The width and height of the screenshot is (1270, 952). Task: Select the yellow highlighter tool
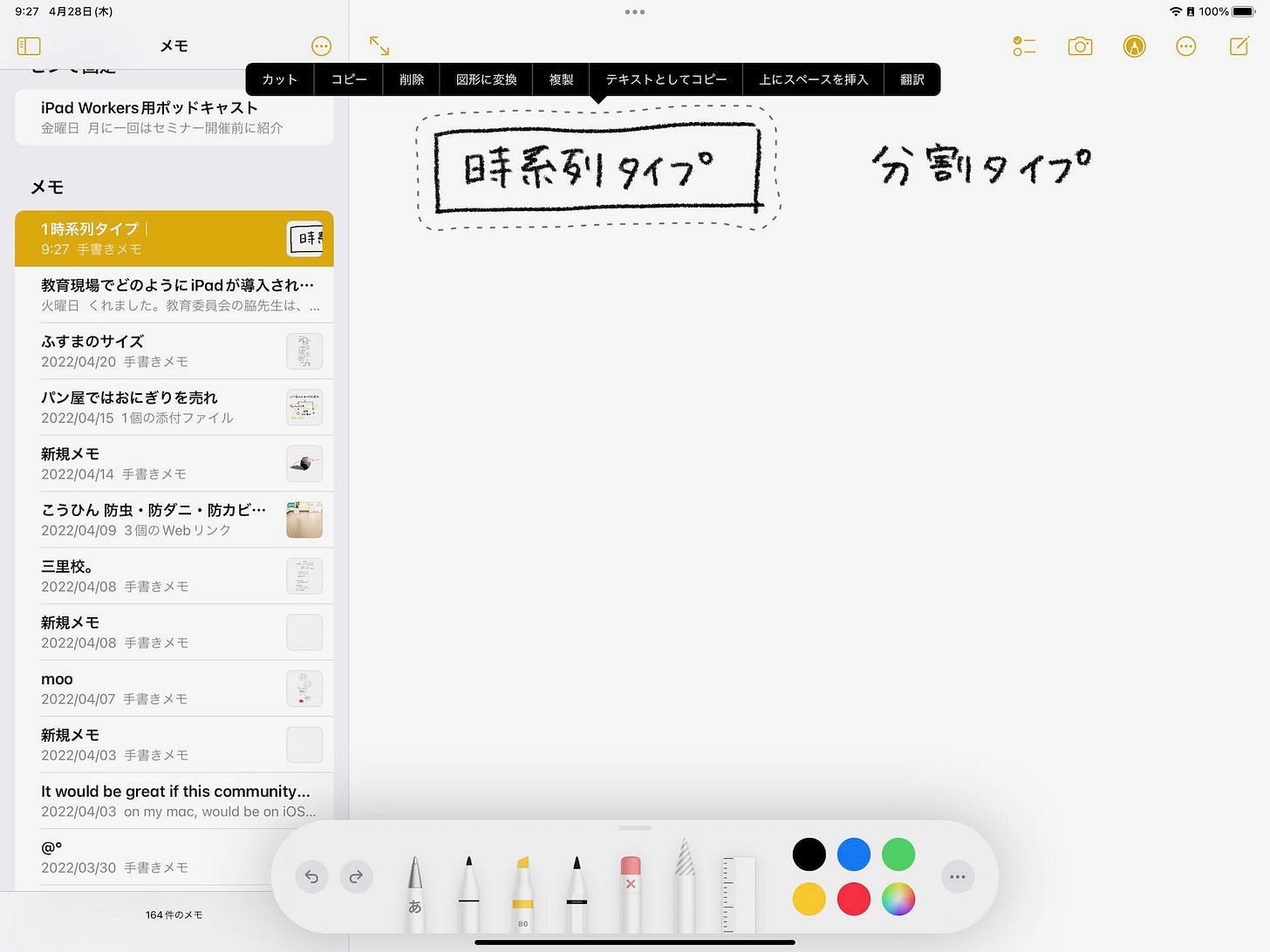(522, 894)
